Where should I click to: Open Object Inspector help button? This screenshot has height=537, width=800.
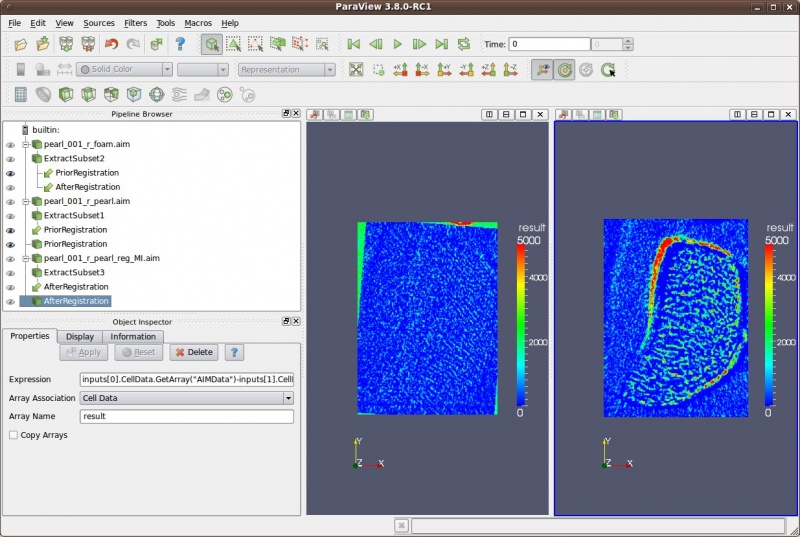[234, 352]
